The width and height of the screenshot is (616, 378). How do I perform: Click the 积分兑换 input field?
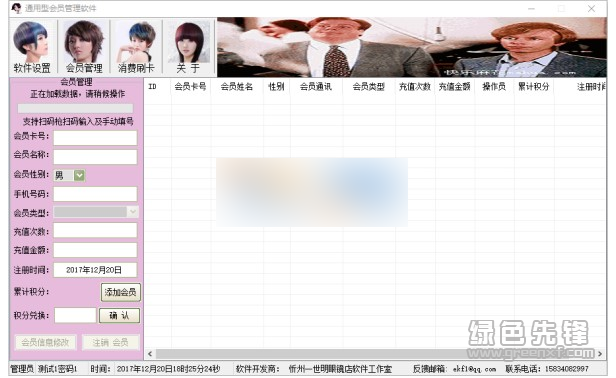(x=75, y=315)
